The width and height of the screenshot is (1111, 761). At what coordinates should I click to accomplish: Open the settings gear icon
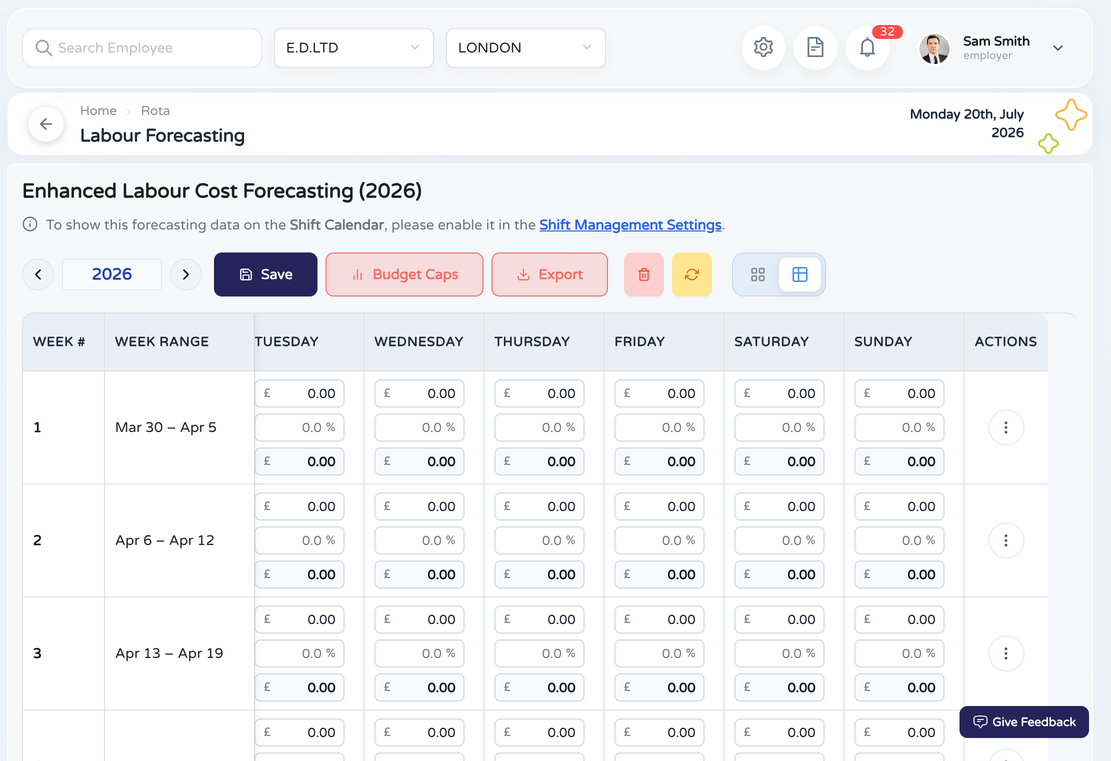[x=763, y=47]
